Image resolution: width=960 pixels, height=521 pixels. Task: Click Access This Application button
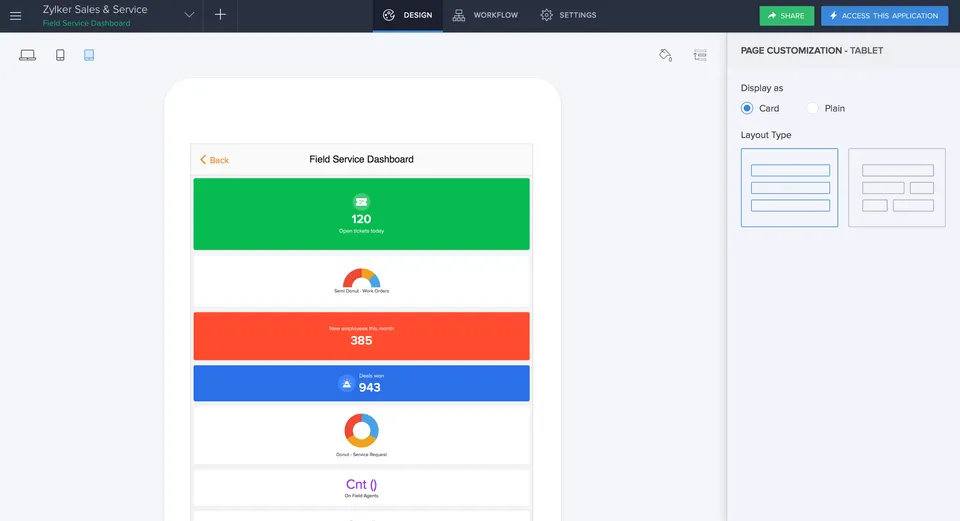(x=884, y=16)
